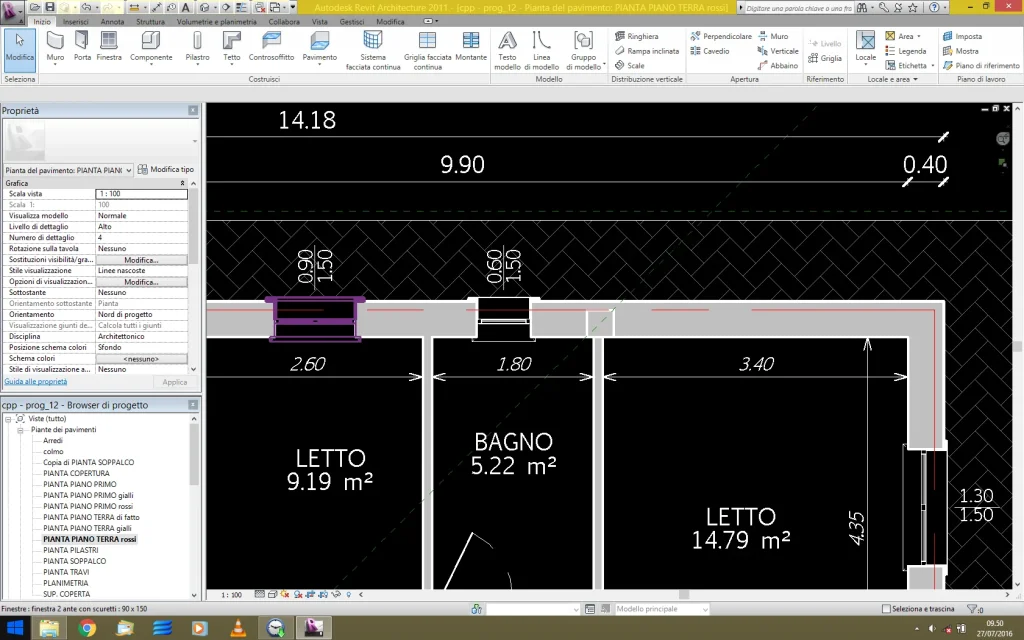Switch to the Collabora ribbon tab
Image resolution: width=1024 pixels, height=640 pixels.
(284, 22)
